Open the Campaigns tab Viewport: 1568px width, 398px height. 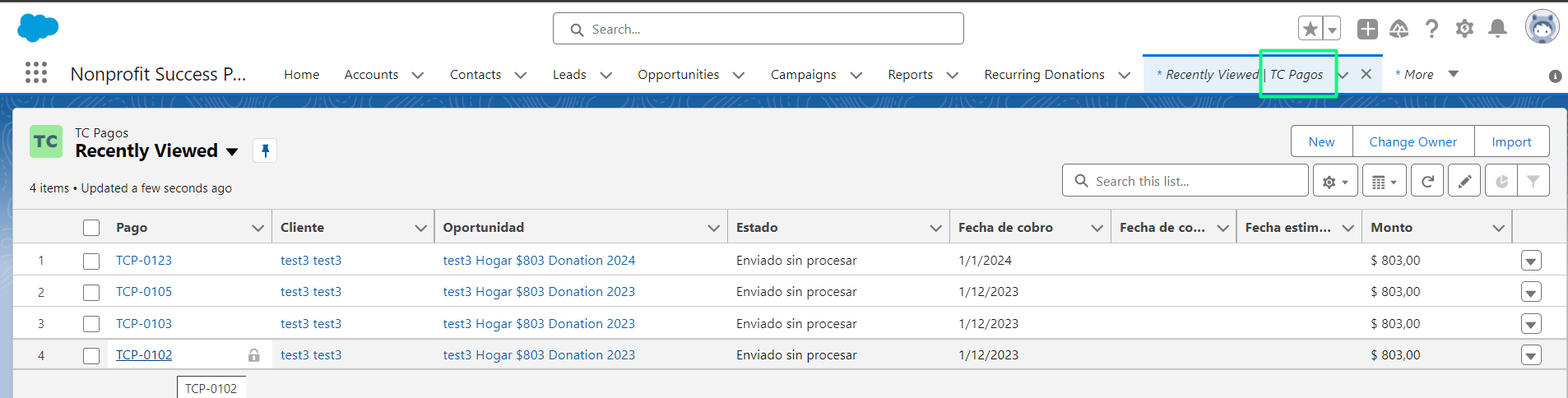click(x=803, y=75)
